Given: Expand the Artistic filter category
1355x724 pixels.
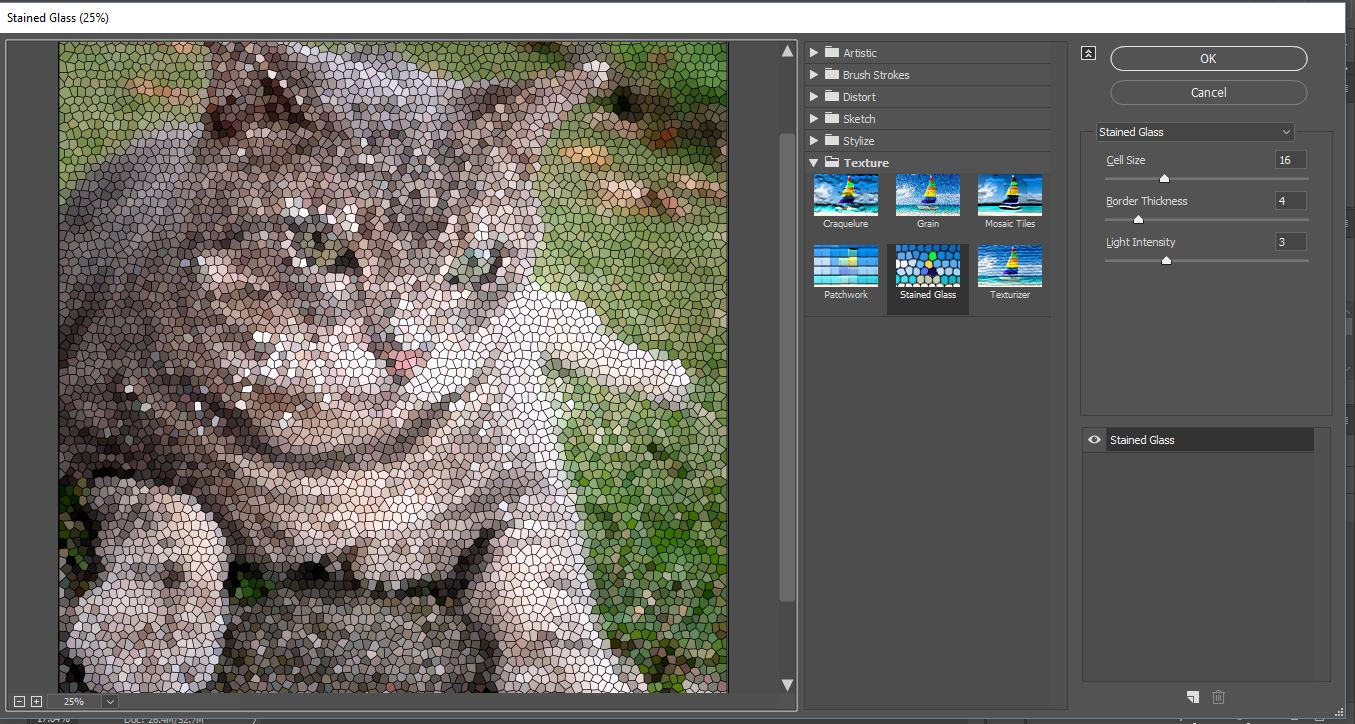Looking at the screenshot, I should pyautogui.click(x=815, y=52).
